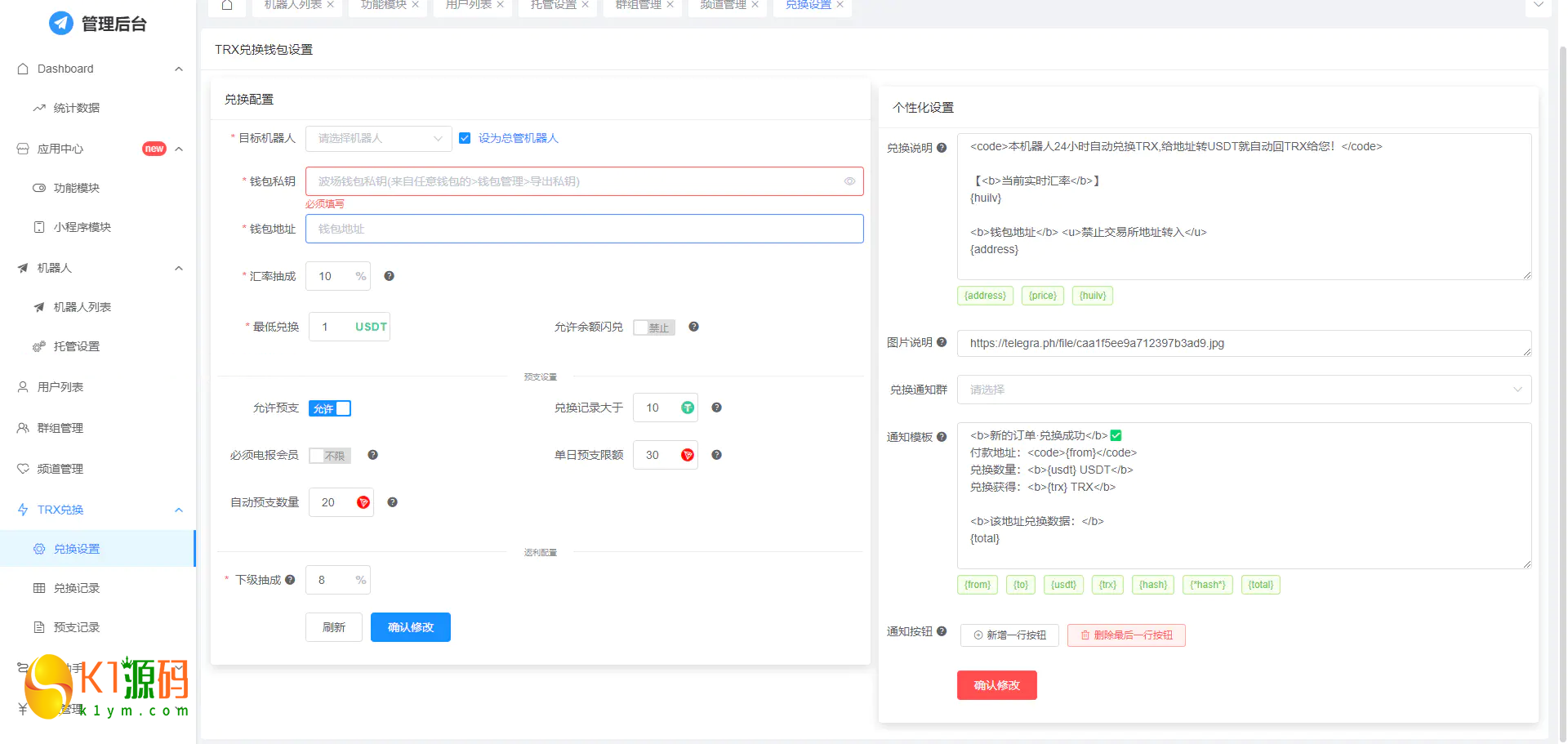Focus the 汇率抽成 percentage field

pos(337,276)
